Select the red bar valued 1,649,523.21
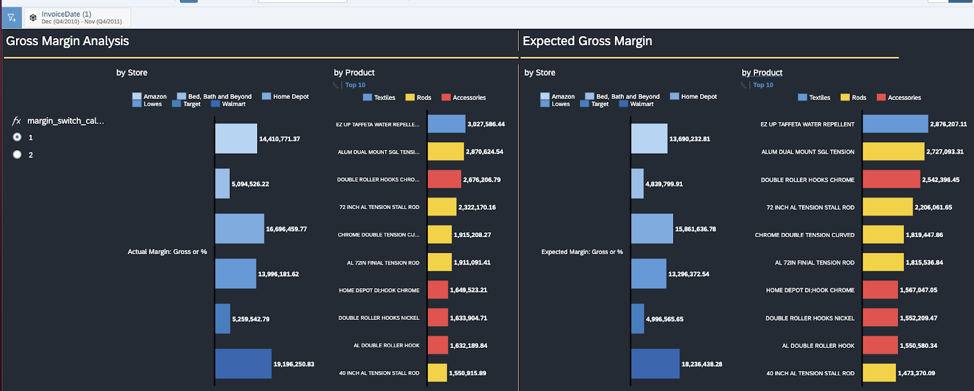 coord(438,290)
